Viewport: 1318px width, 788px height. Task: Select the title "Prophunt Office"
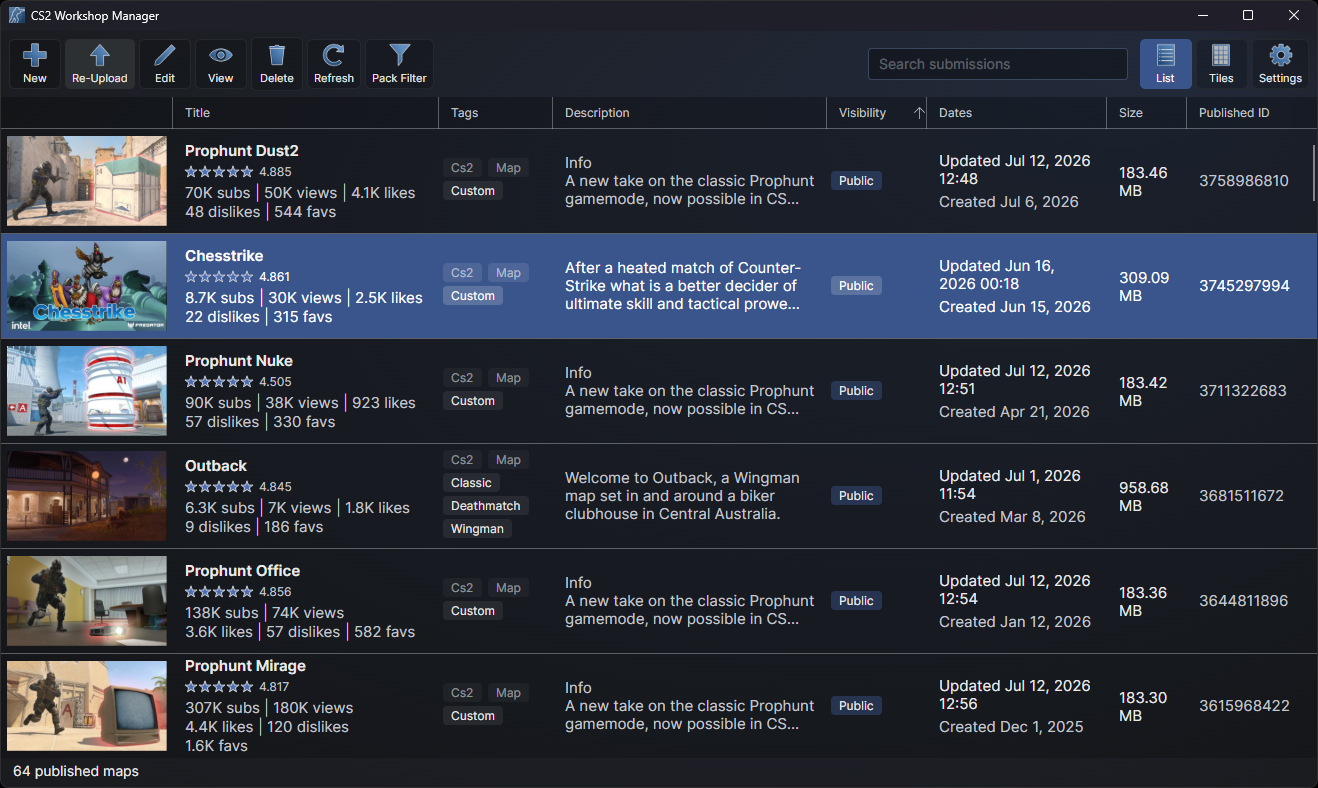pyautogui.click(x=243, y=571)
